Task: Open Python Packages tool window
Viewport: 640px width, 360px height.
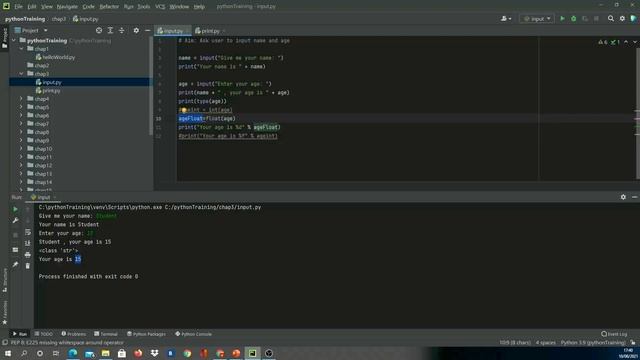Action: [146, 334]
